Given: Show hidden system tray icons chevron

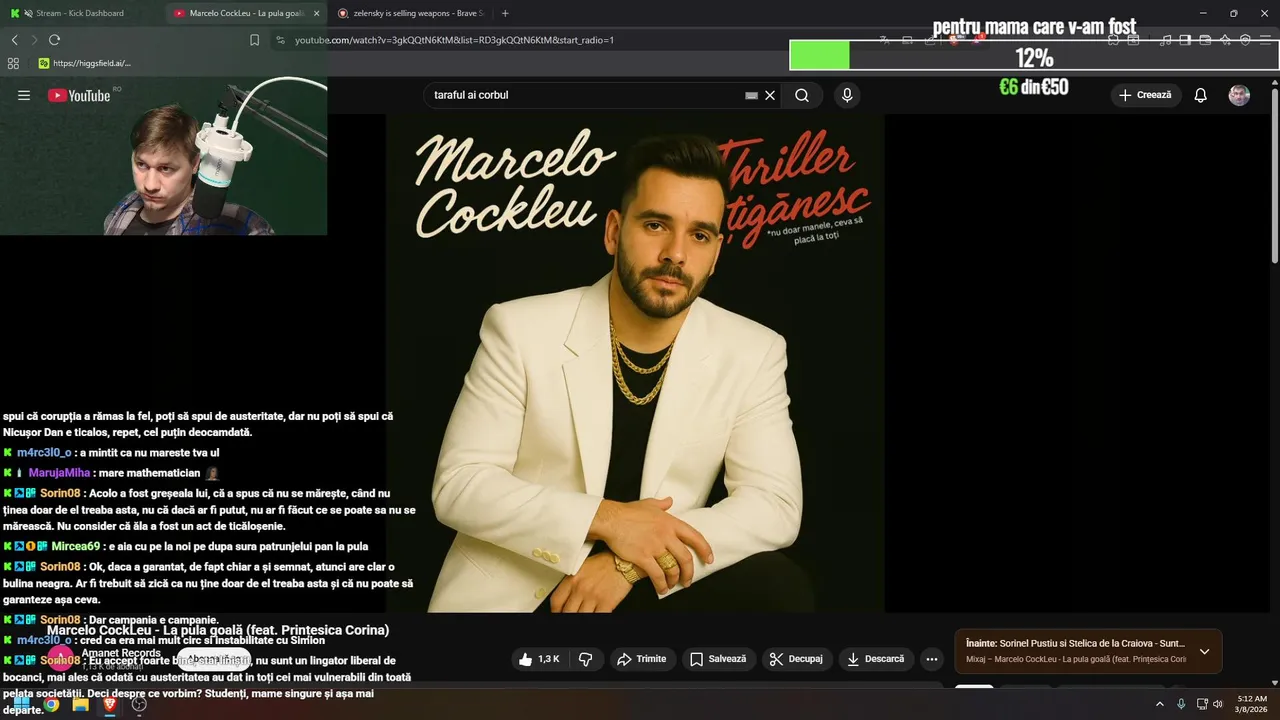Looking at the screenshot, I should click(x=1160, y=704).
